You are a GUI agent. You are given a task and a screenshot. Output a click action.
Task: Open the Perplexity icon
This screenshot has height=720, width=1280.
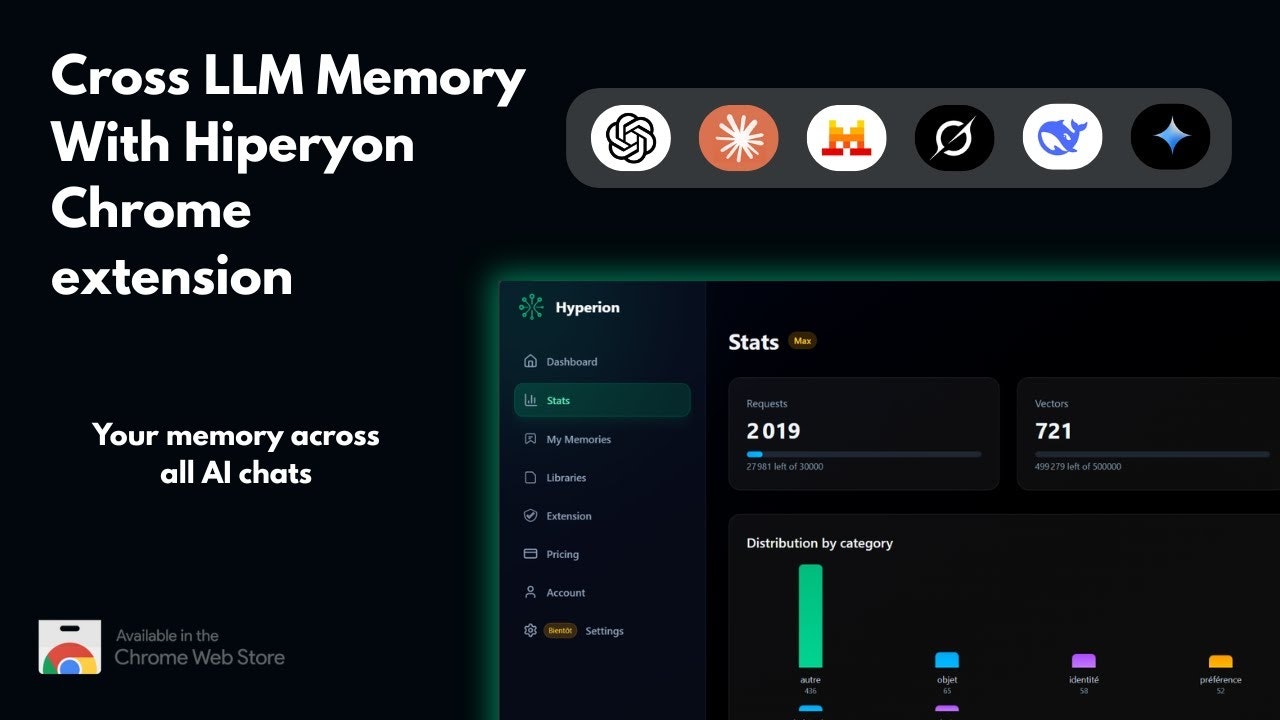coord(954,137)
